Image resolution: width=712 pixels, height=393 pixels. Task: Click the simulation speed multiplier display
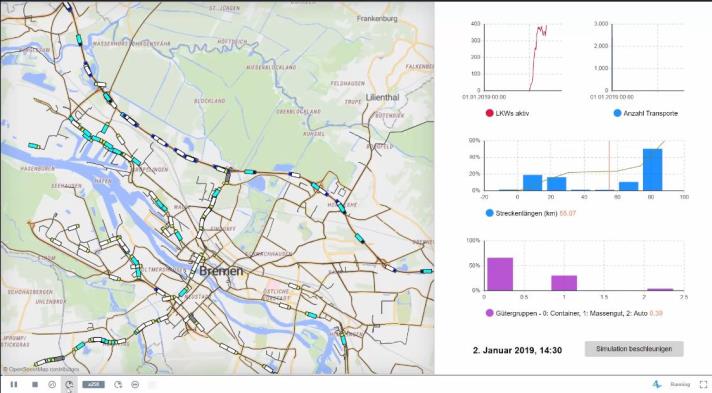94,384
